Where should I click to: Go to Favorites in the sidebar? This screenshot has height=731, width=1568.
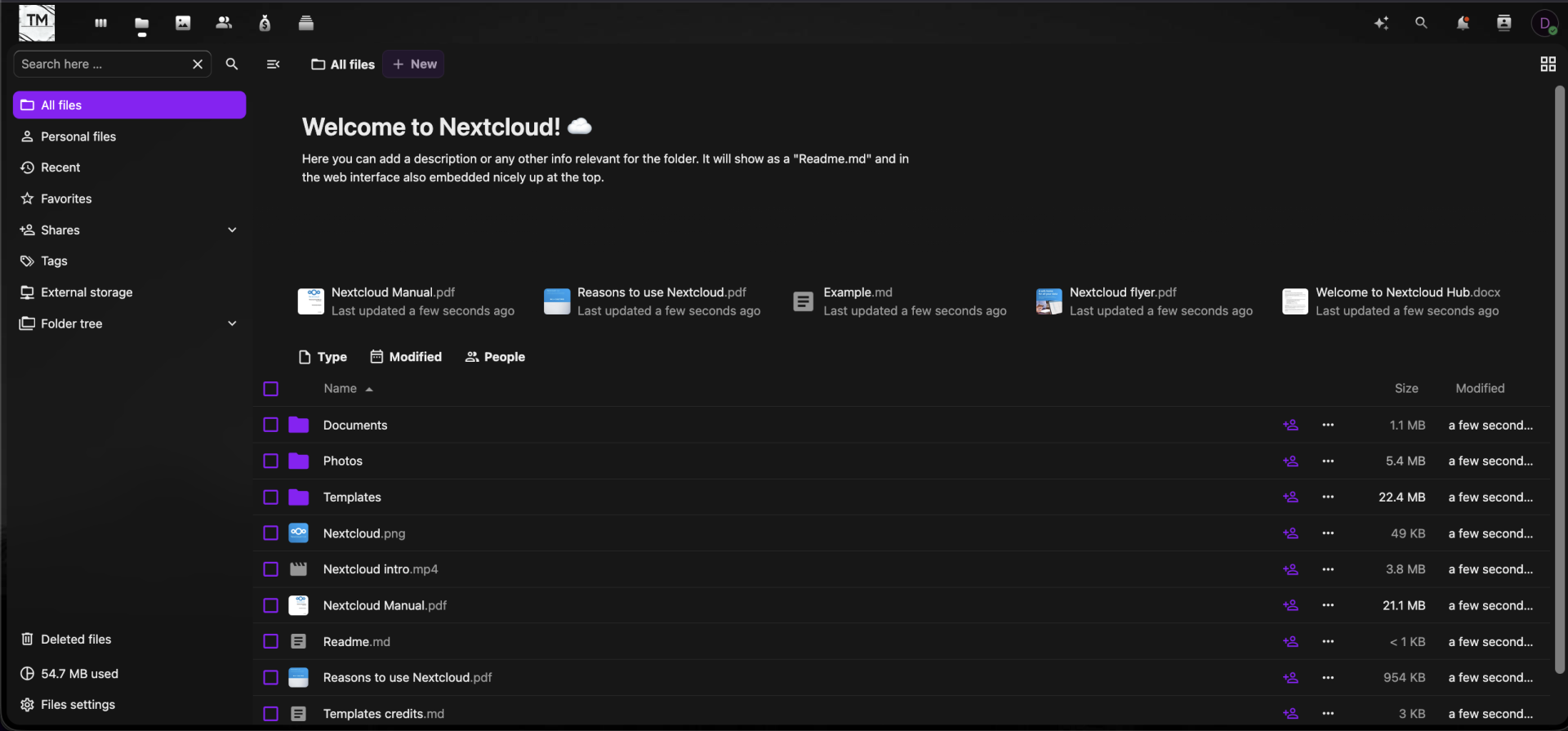click(x=66, y=198)
